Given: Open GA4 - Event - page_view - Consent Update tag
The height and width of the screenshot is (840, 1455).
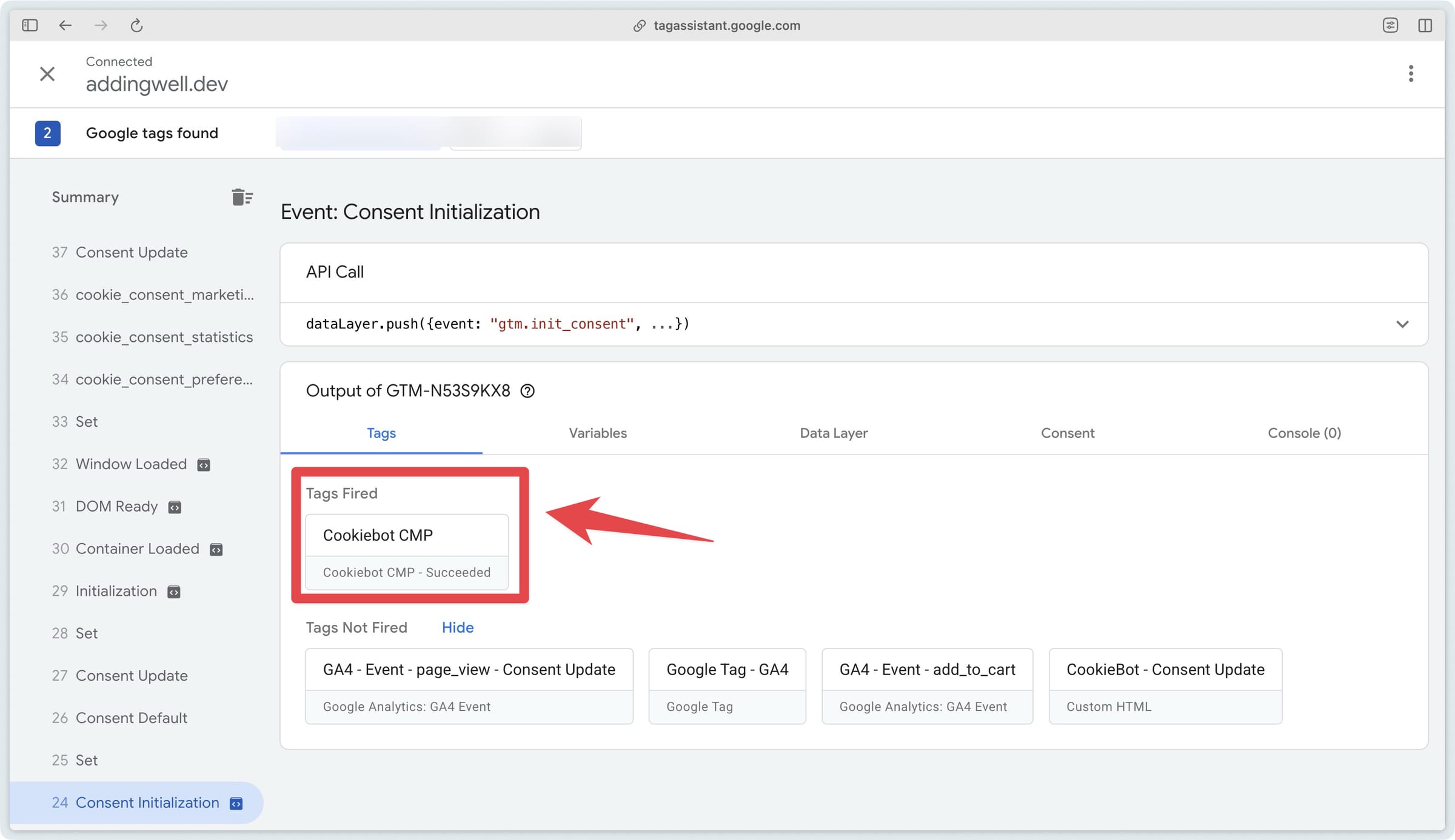Looking at the screenshot, I should point(469,686).
